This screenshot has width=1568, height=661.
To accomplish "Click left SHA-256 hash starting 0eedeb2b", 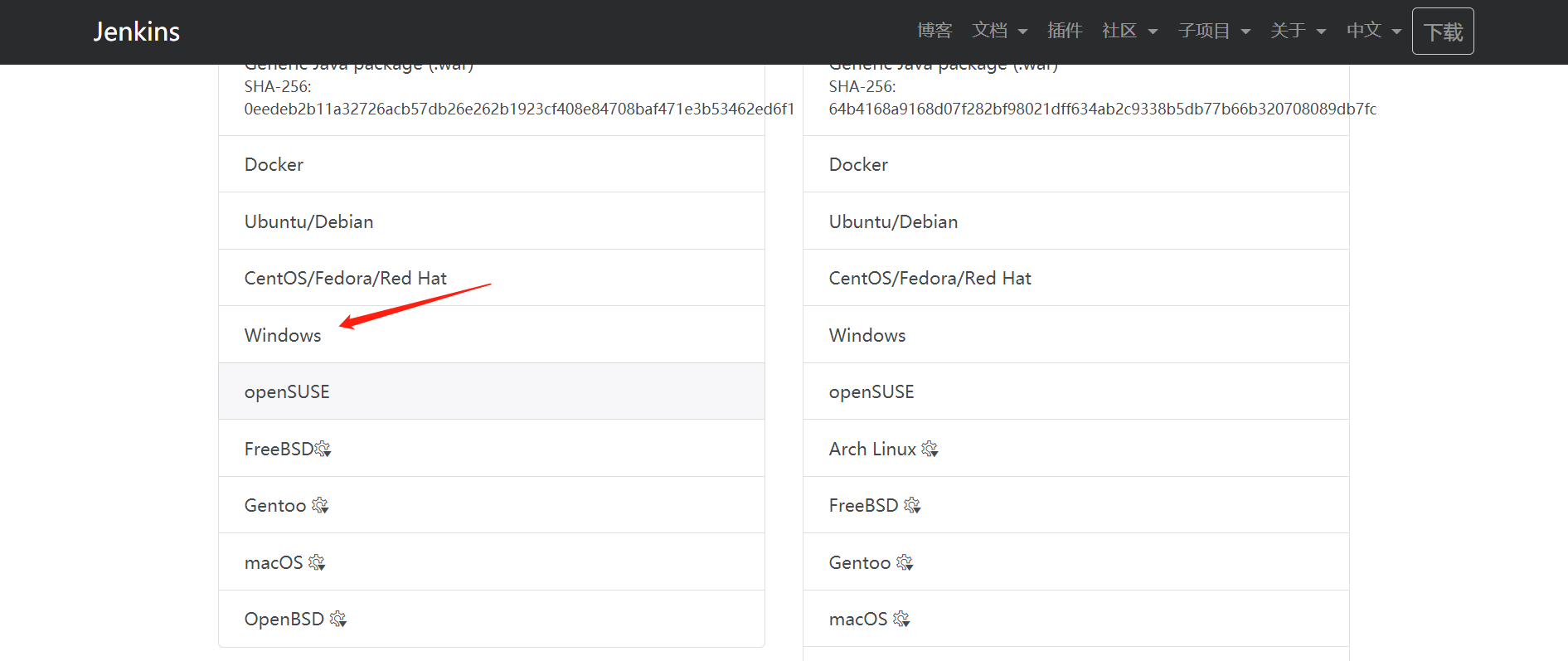I will pyautogui.click(x=519, y=109).
